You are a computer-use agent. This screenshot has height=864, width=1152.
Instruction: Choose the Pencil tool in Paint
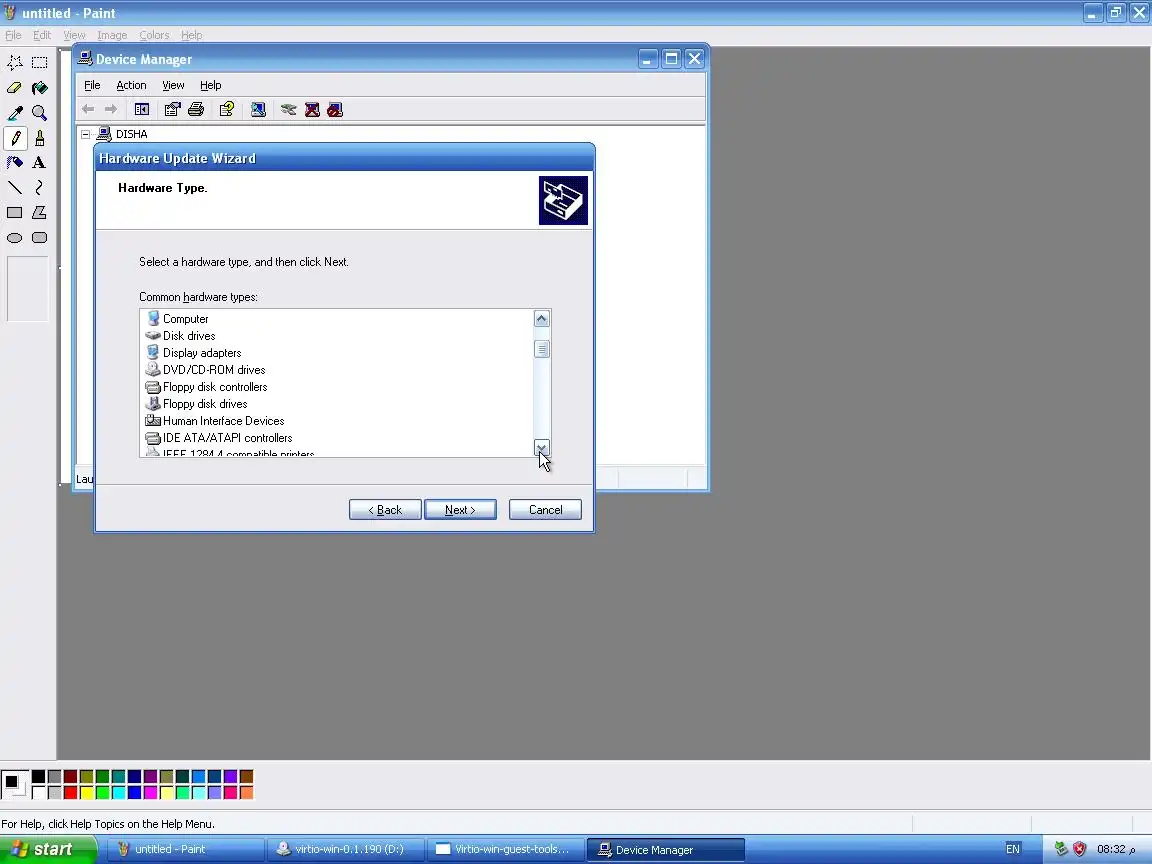15,137
